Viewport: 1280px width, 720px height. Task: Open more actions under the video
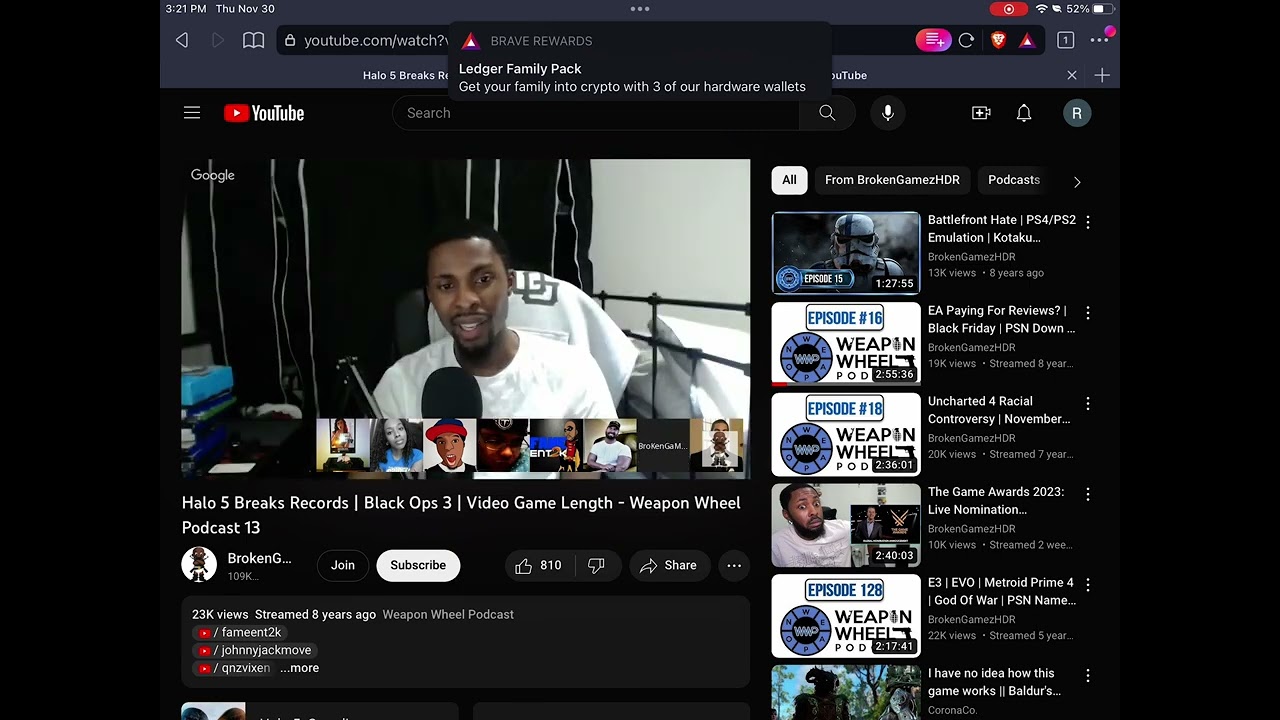[734, 565]
